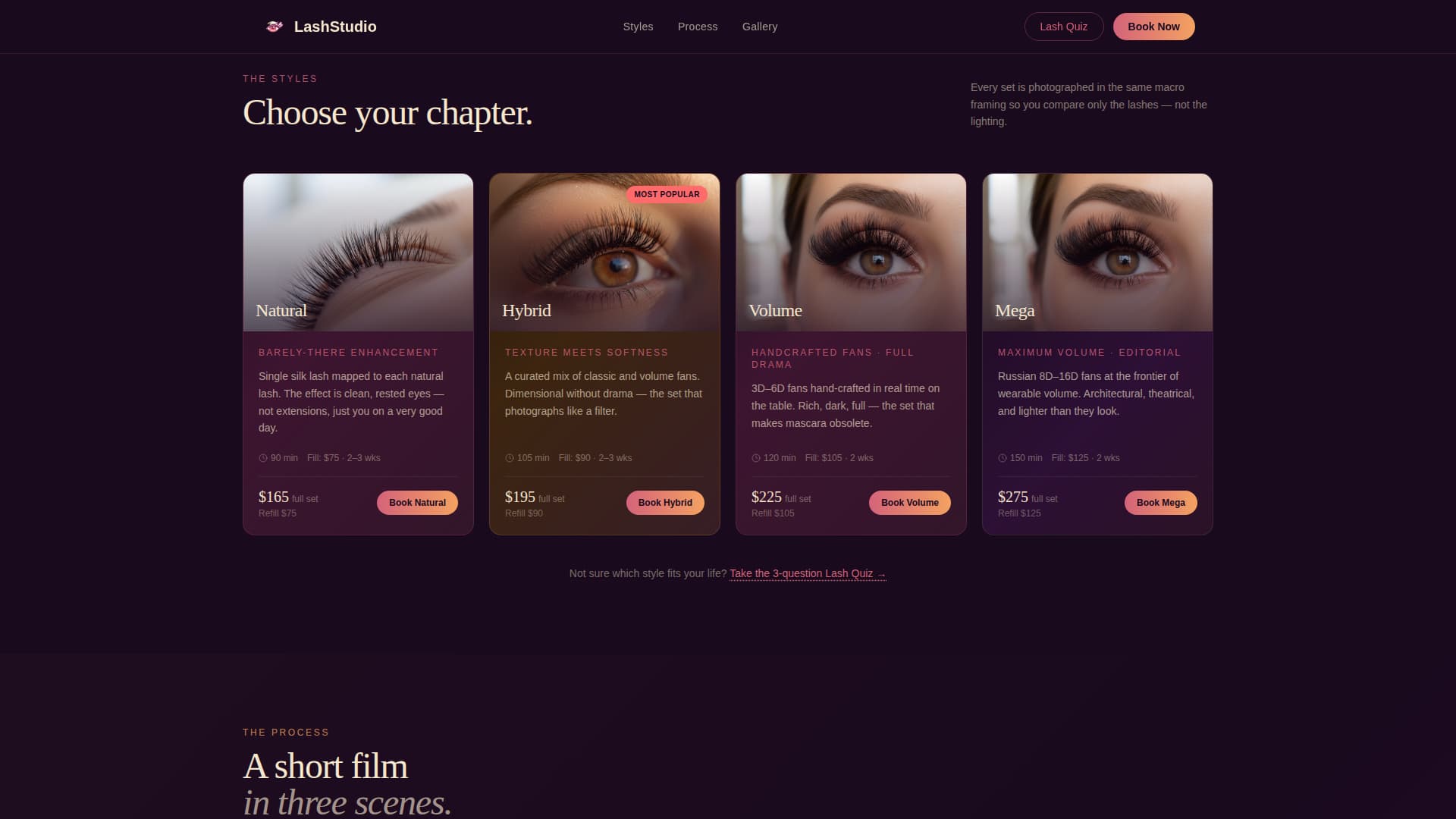
Task: Click Book Natural on the Natural card
Action: pos(417,502)
